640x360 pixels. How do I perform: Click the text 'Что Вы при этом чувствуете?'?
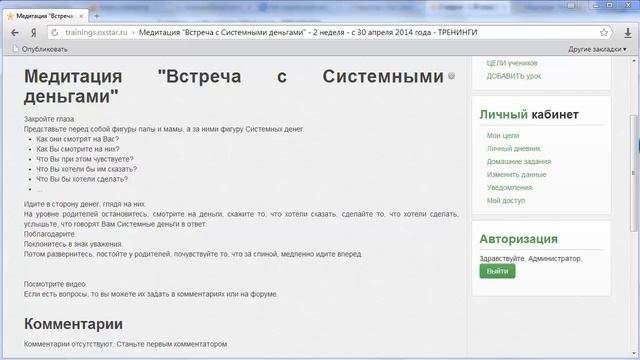point(85,159)
